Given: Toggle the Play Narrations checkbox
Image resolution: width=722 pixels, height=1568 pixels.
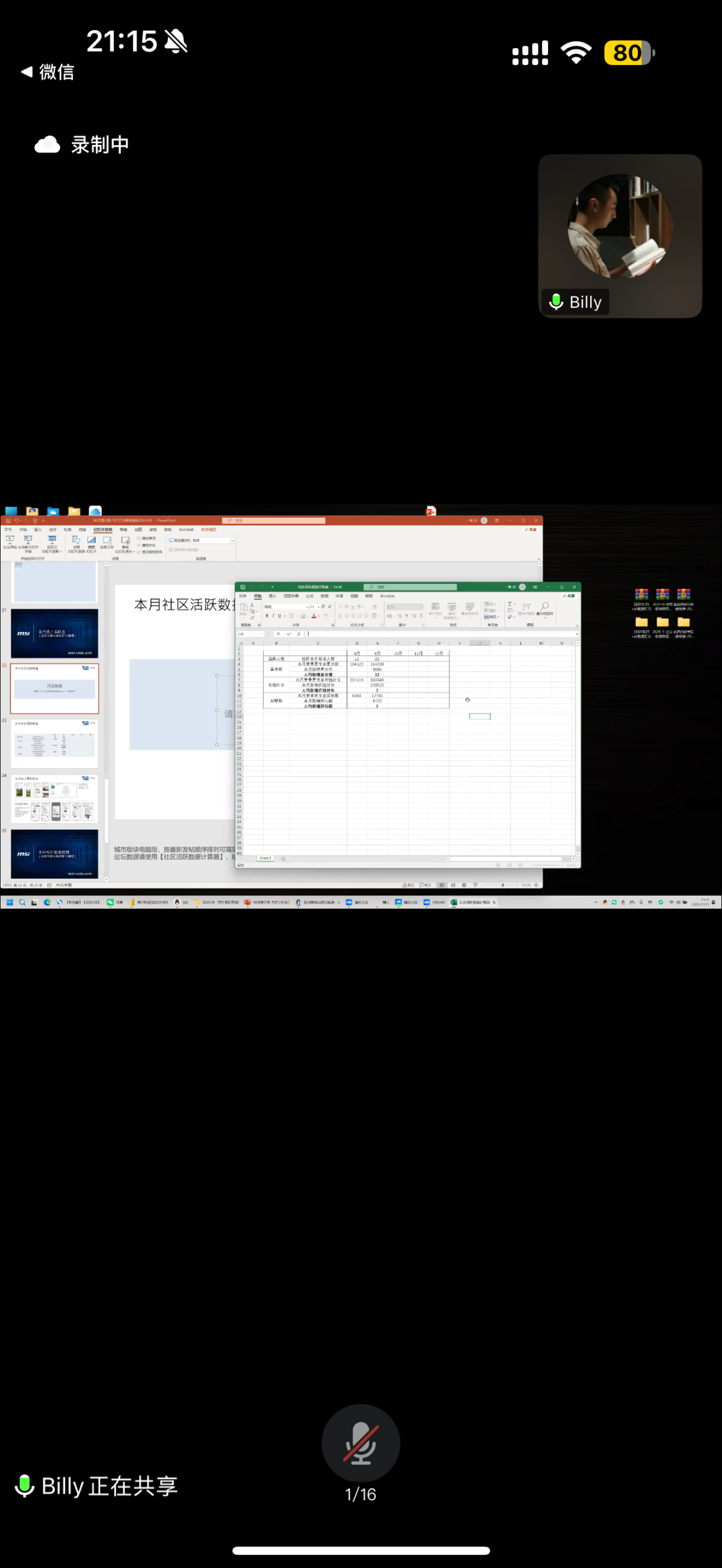Looking at the screenshot, I should tap(139, 539).
